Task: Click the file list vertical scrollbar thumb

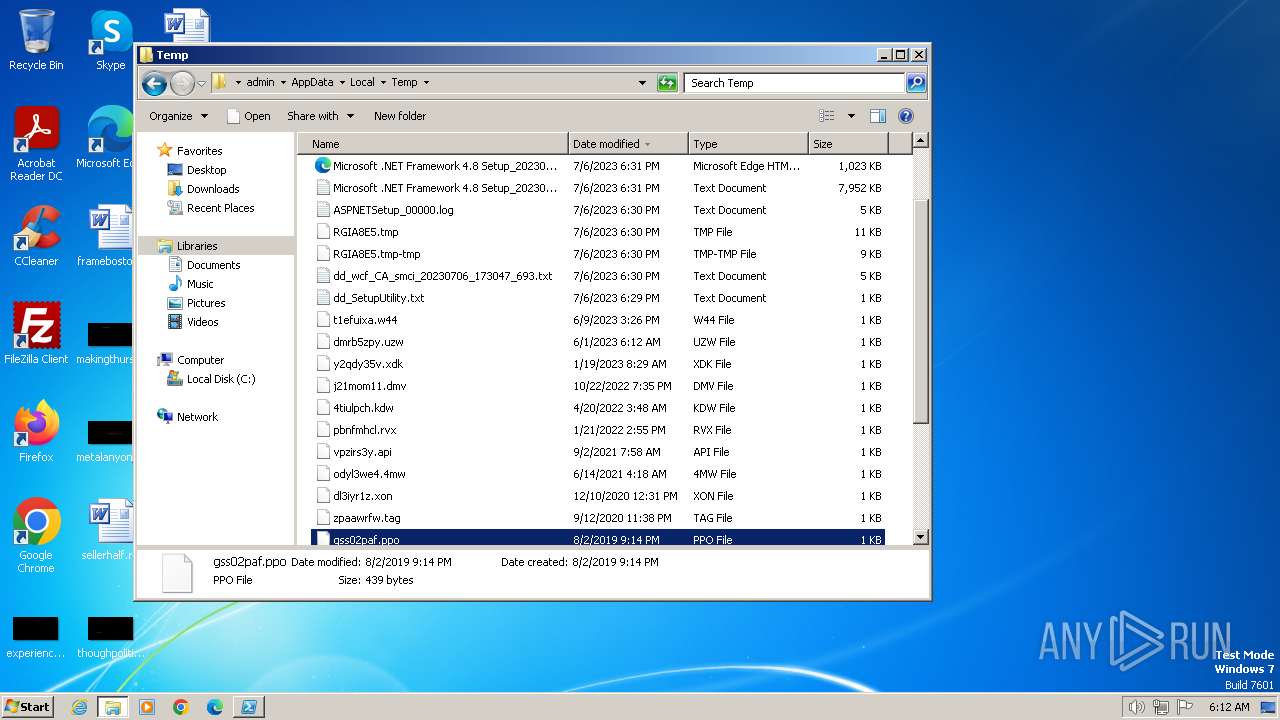Action: pyautogui.click(x=921, y=310)
